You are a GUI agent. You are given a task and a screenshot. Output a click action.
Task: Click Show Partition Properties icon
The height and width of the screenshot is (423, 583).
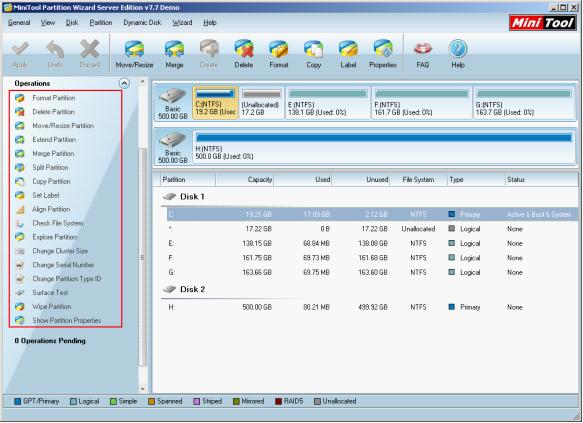coord(20,320)
